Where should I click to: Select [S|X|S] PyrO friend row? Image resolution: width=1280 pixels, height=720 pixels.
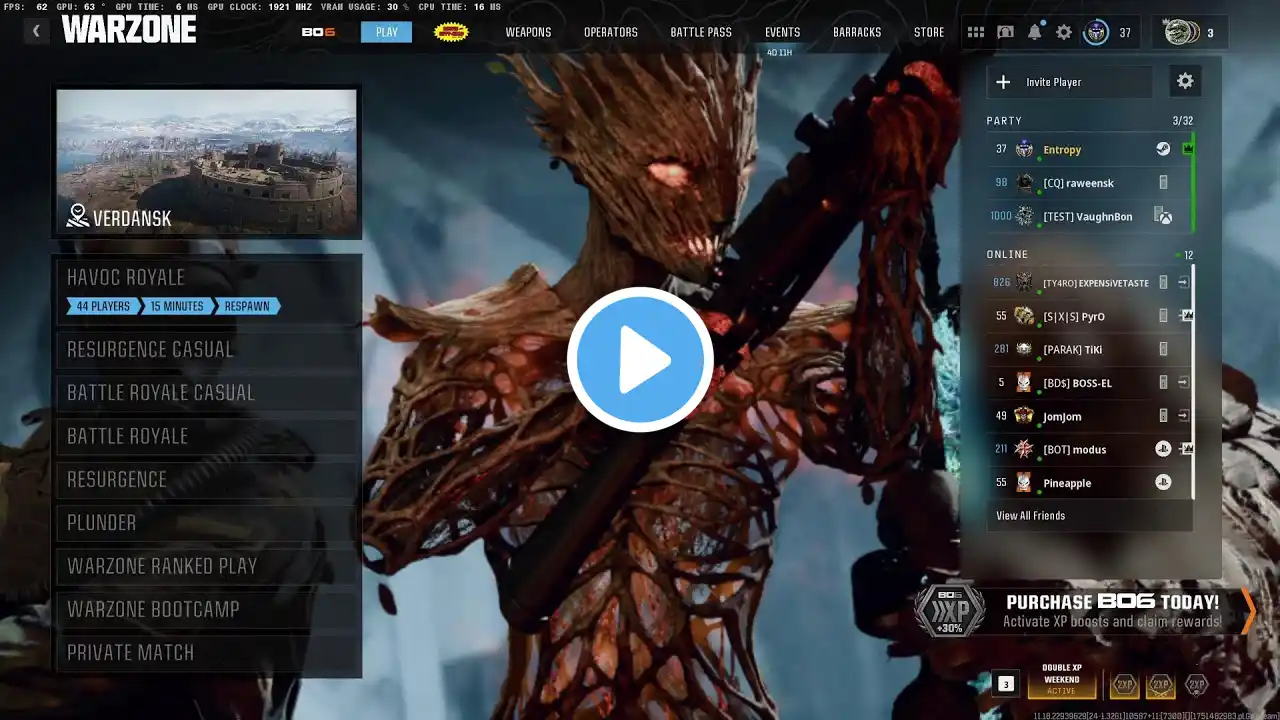coord(1089,316)
